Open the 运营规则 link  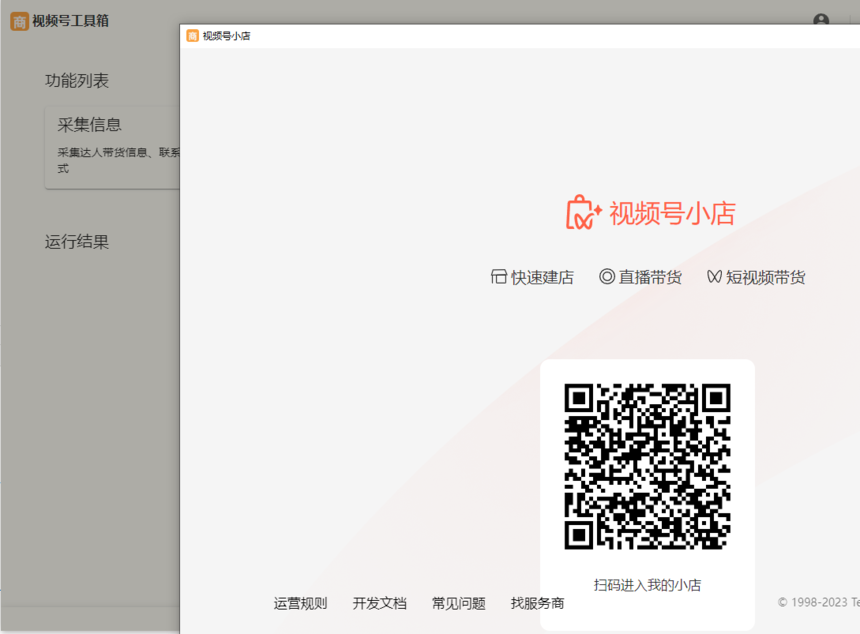click(301, 603)
